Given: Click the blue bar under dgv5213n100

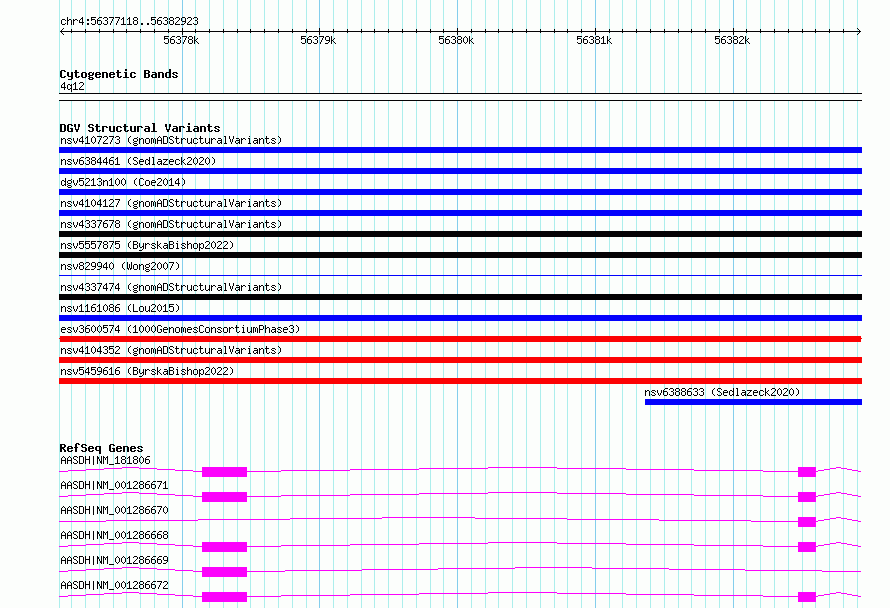Looking at the screenshot, I should pos(460,192).
